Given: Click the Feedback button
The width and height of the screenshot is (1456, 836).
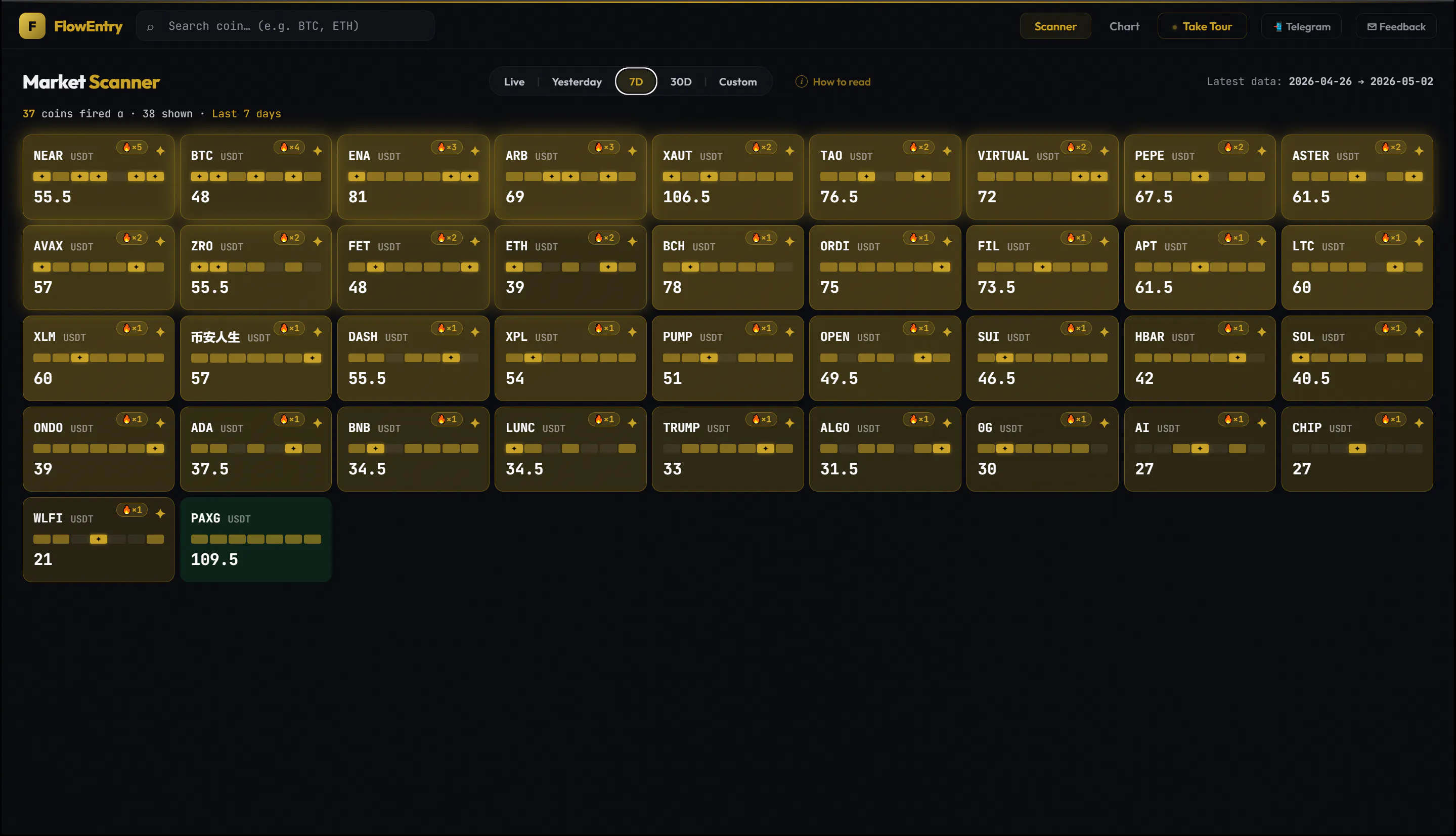Looking at the screenshot, I should (x=1396, y=26).
